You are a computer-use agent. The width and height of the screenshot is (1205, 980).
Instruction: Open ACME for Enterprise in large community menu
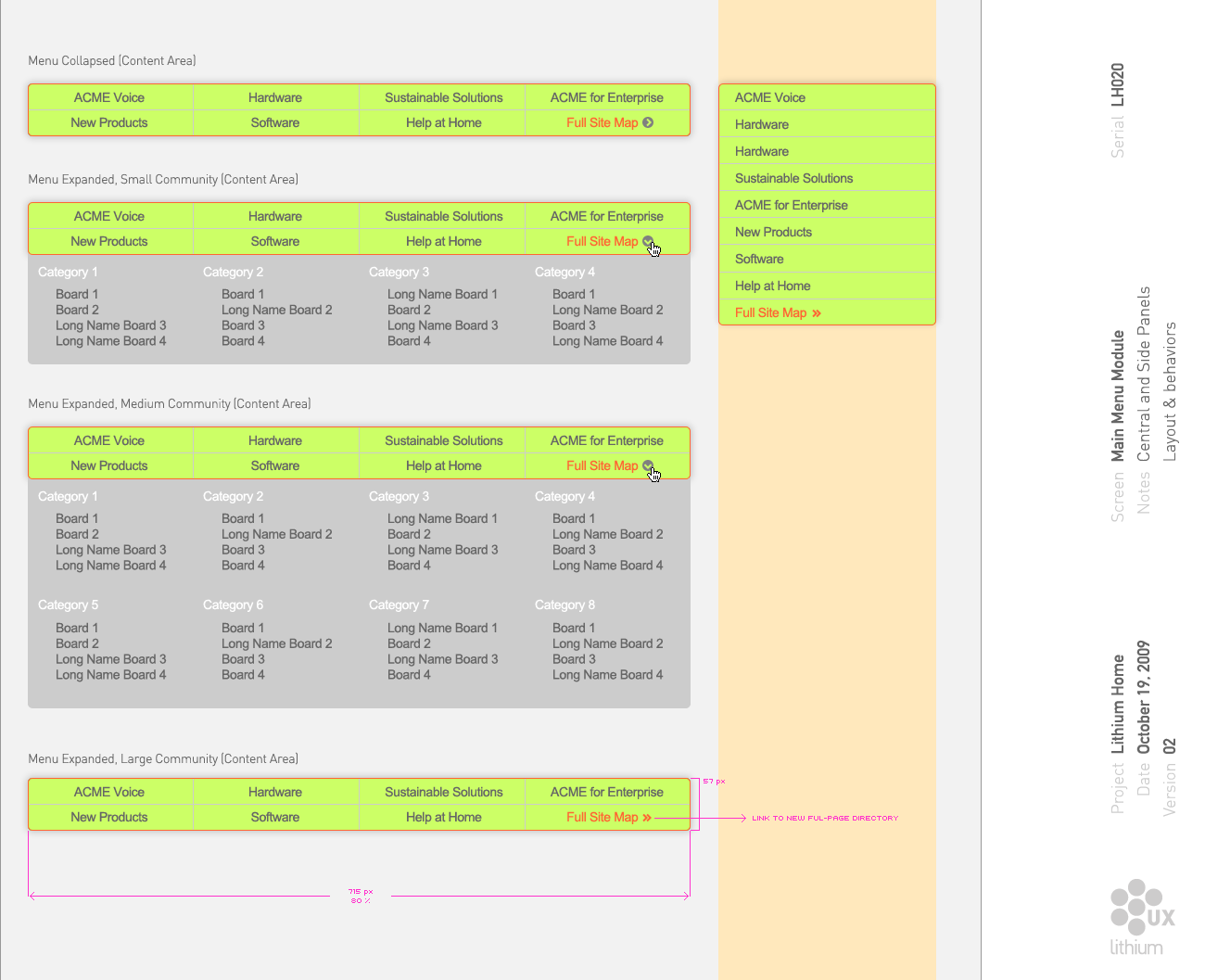tap(607, 792)
